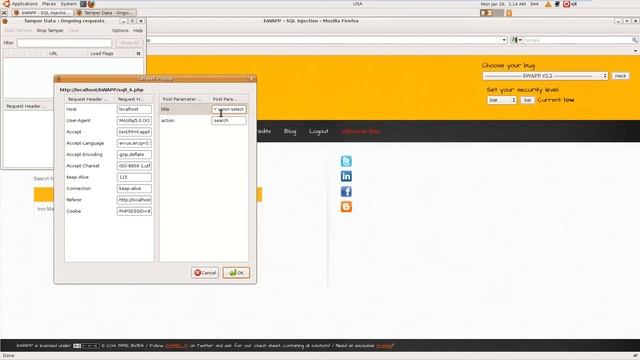Click USA keyboard indicator in top panel
640x360 pixels.
coord(358,4)
